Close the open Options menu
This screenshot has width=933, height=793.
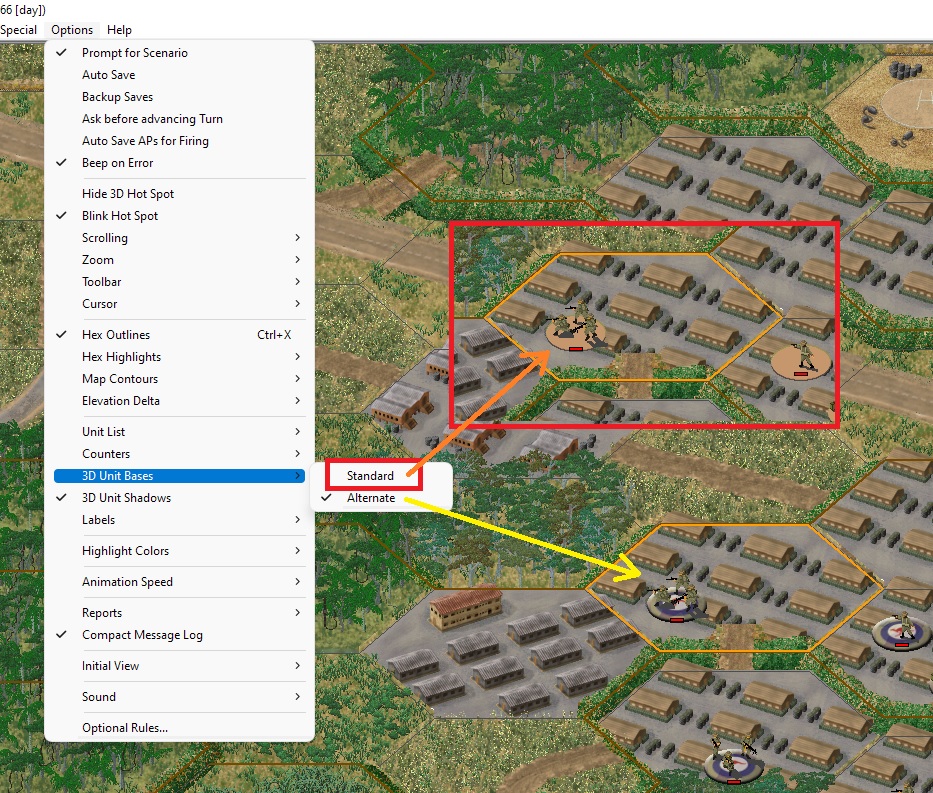(x=72, y=30)
